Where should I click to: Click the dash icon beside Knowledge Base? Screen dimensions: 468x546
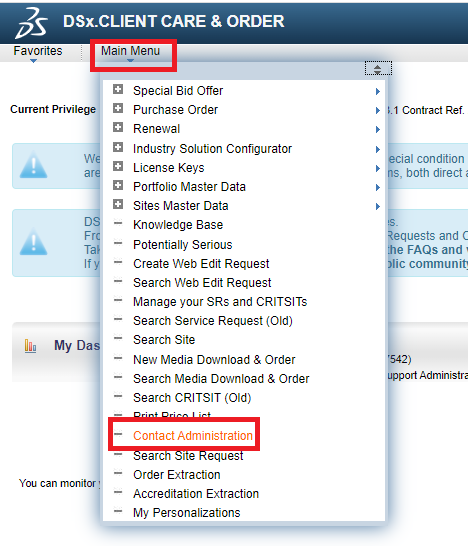[118, 223]
